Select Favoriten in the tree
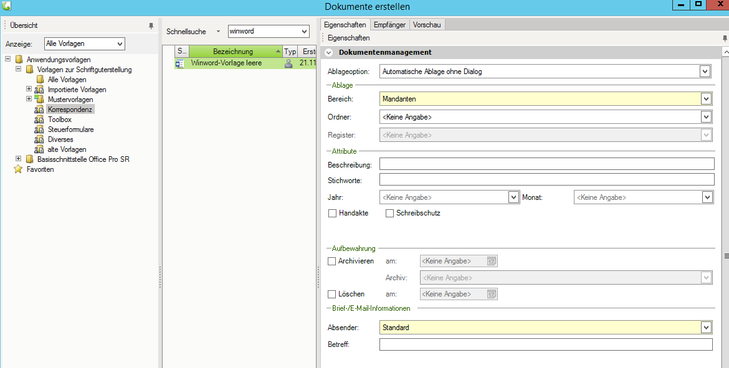The height and width of the screenshot is (368, 729). coord(40,170)
